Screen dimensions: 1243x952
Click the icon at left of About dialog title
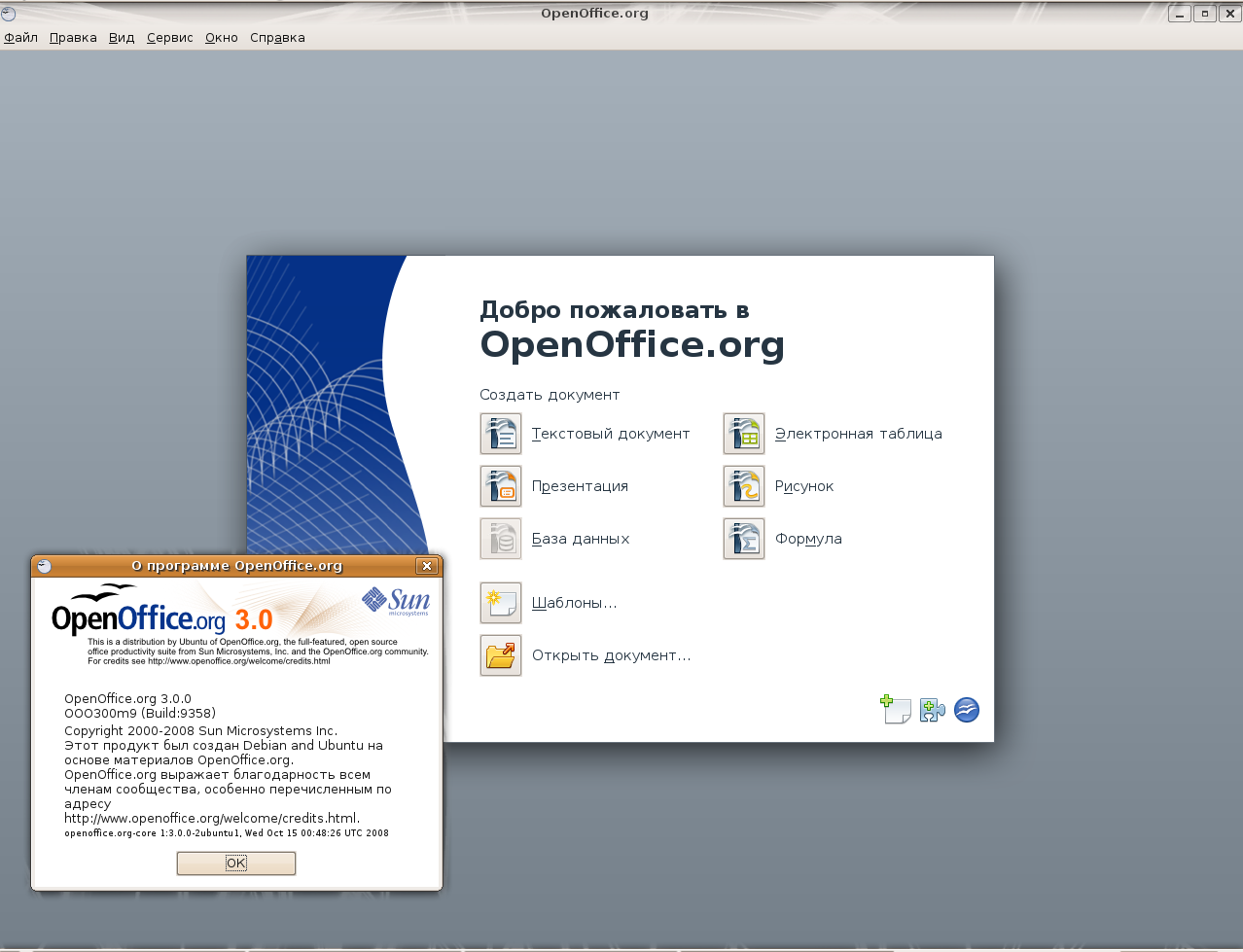(x=44, y=566)
